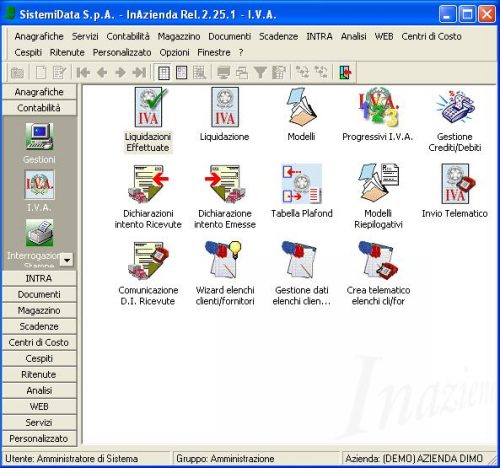Viewport: 500px width, 468px height.
Task: Open the Liquidazione IVA icon
Action: (x=225, y=107)
